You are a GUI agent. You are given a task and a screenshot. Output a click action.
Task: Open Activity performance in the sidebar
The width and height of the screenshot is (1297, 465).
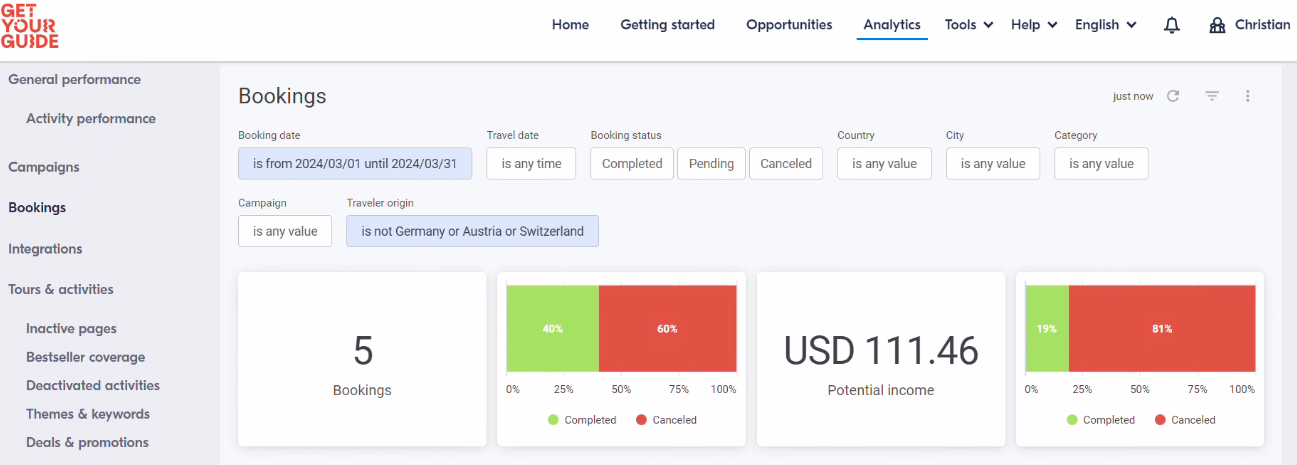tap(91, 119)
